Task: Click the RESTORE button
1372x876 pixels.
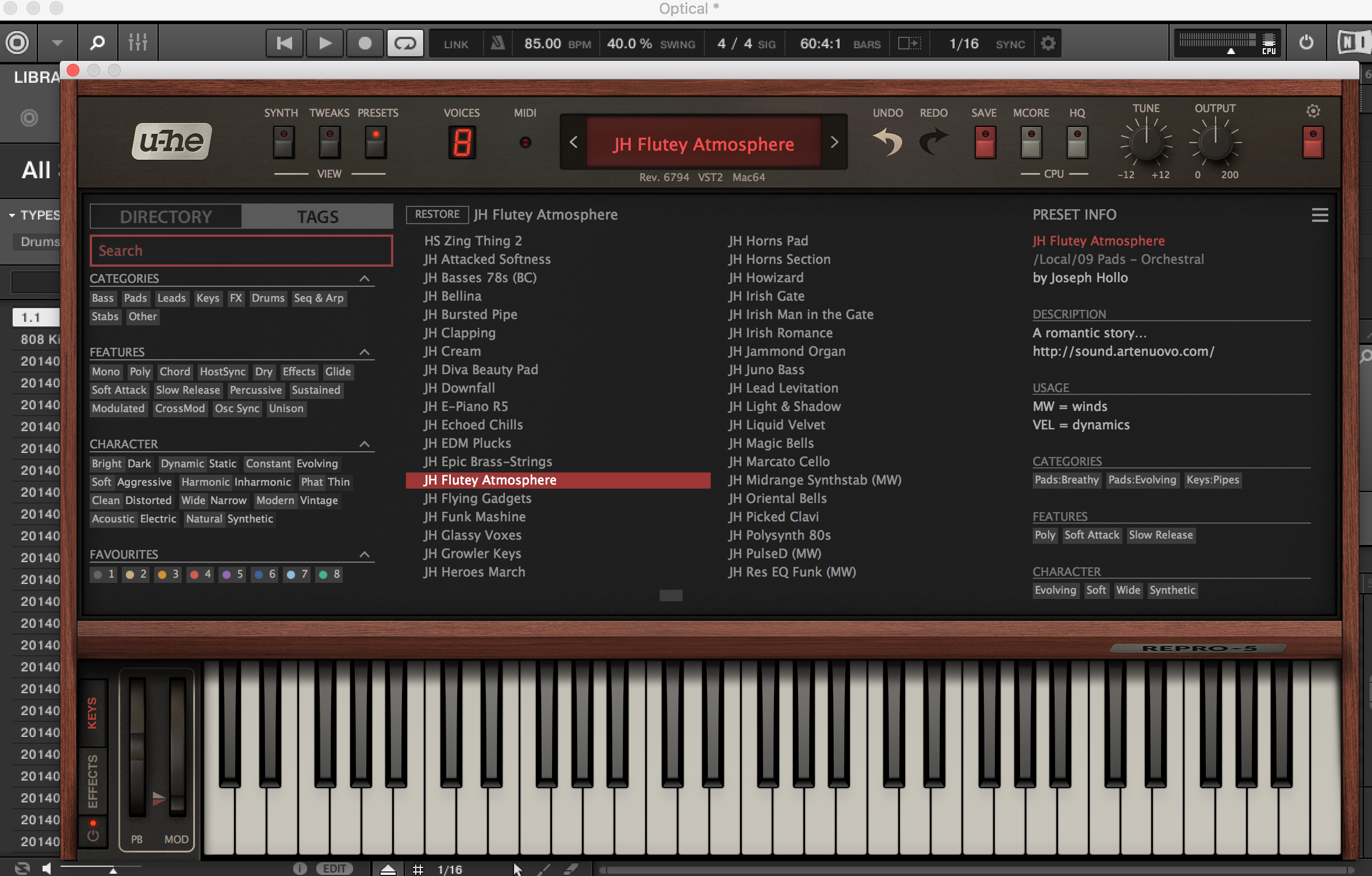Action: click(437, 214)
